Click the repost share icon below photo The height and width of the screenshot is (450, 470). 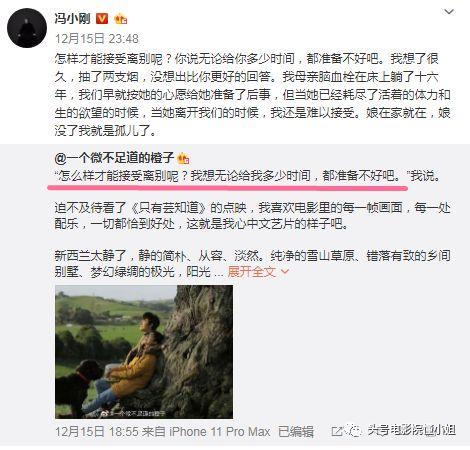[x=337, y=431]
